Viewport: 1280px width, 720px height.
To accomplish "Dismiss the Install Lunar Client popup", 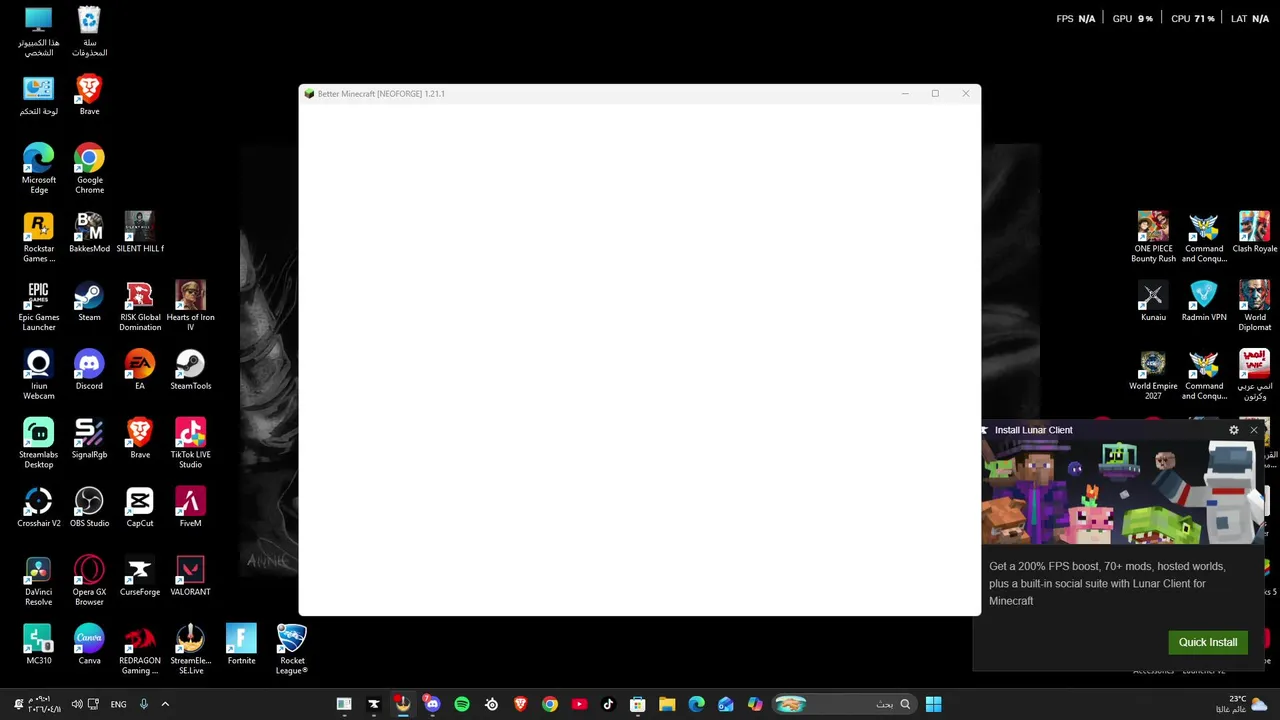I will (x=1254, y=430).
